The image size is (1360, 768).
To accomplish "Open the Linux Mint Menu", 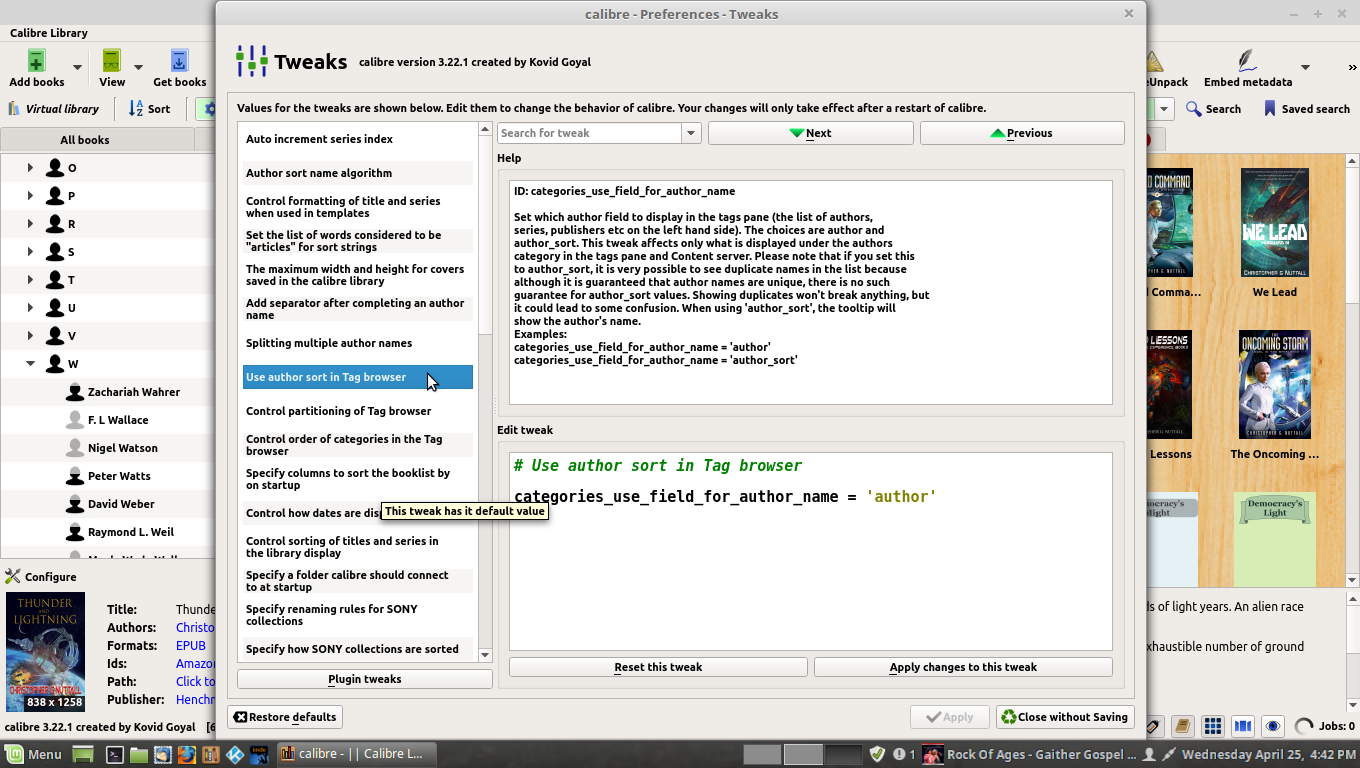I will pyautogui.click(x=33, y=754).
